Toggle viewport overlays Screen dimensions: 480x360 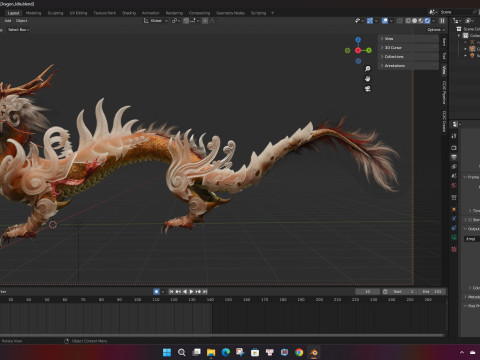385,21
